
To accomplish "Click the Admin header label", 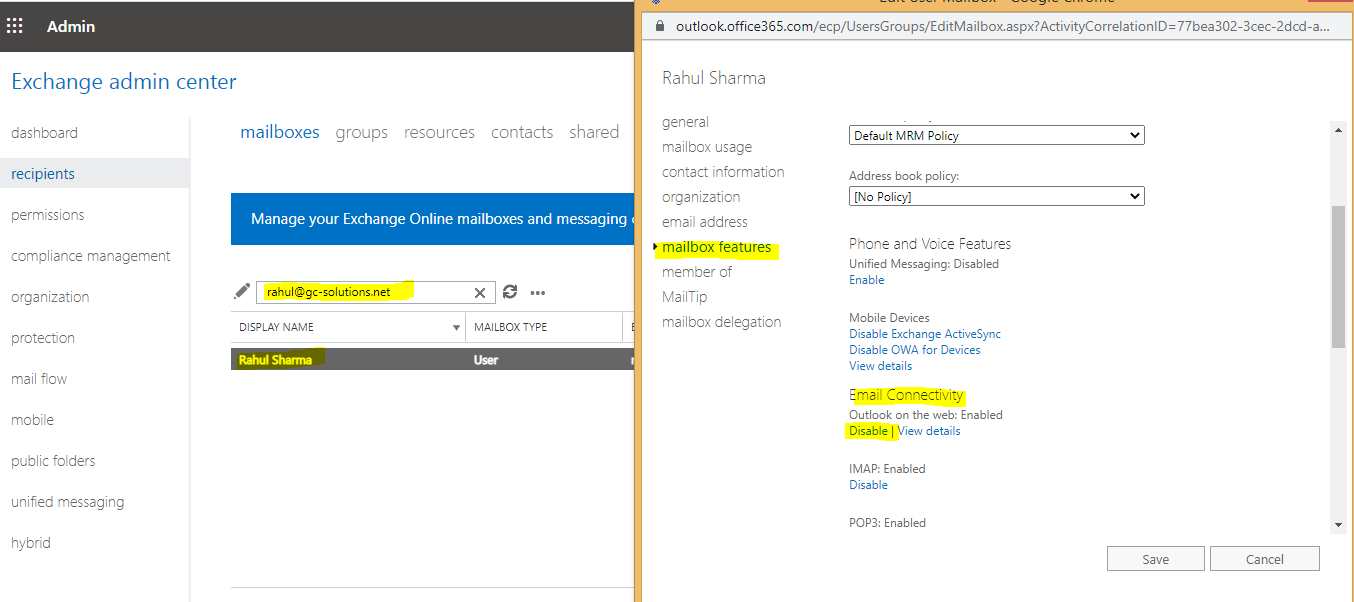I will click(x=71, y=26).
